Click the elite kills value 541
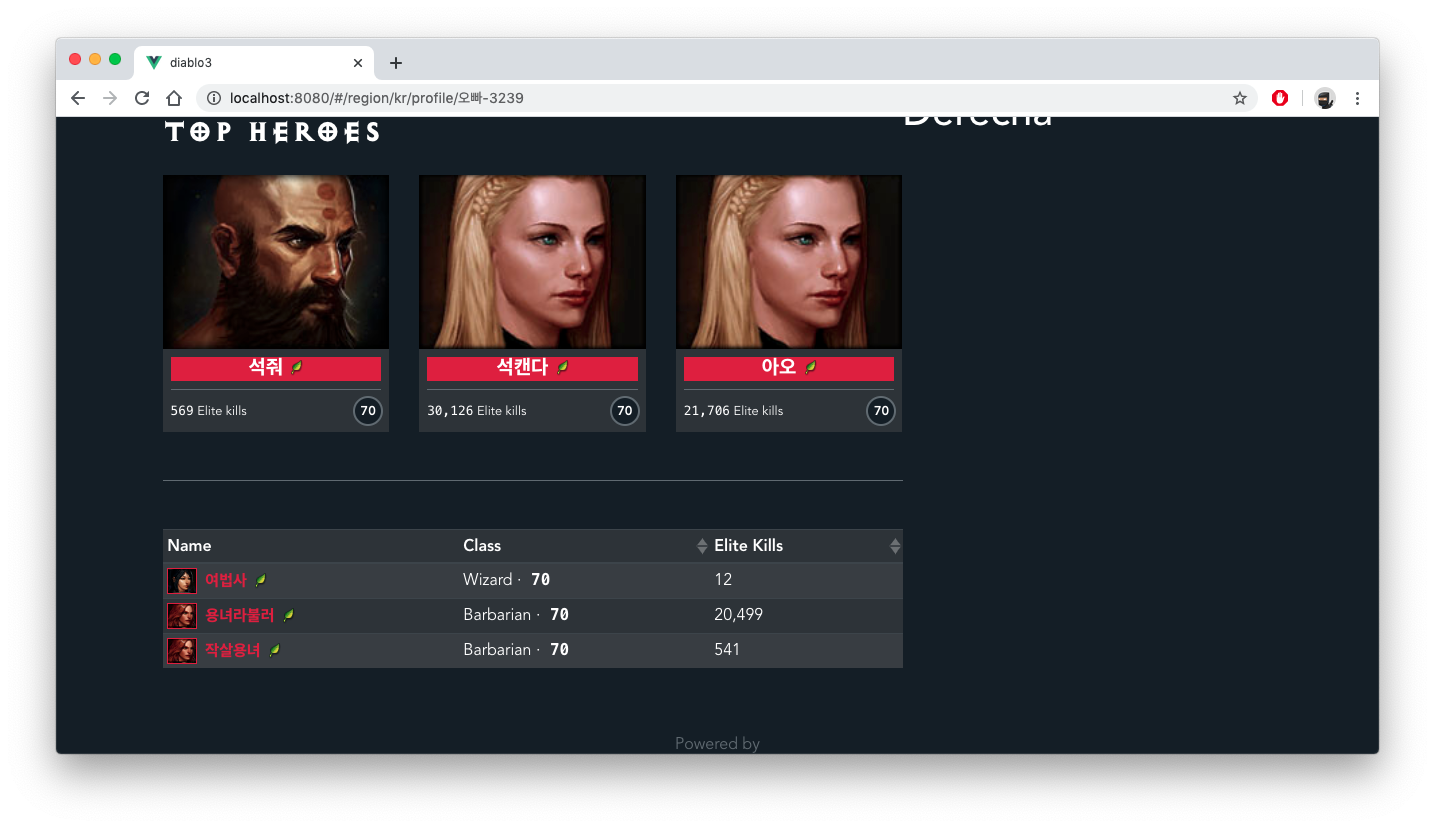 click(727, 650)
